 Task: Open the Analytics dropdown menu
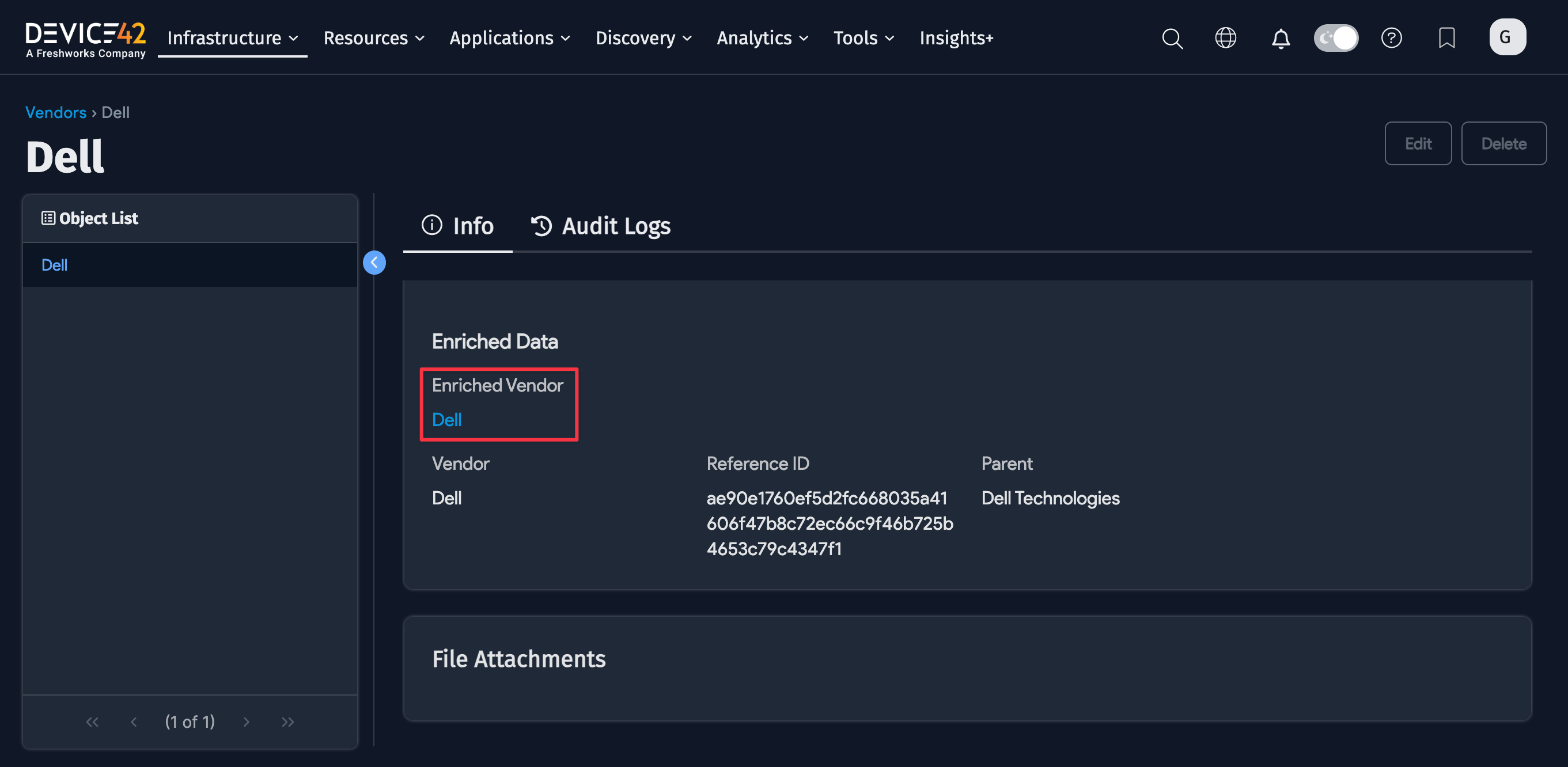[762, 39]
